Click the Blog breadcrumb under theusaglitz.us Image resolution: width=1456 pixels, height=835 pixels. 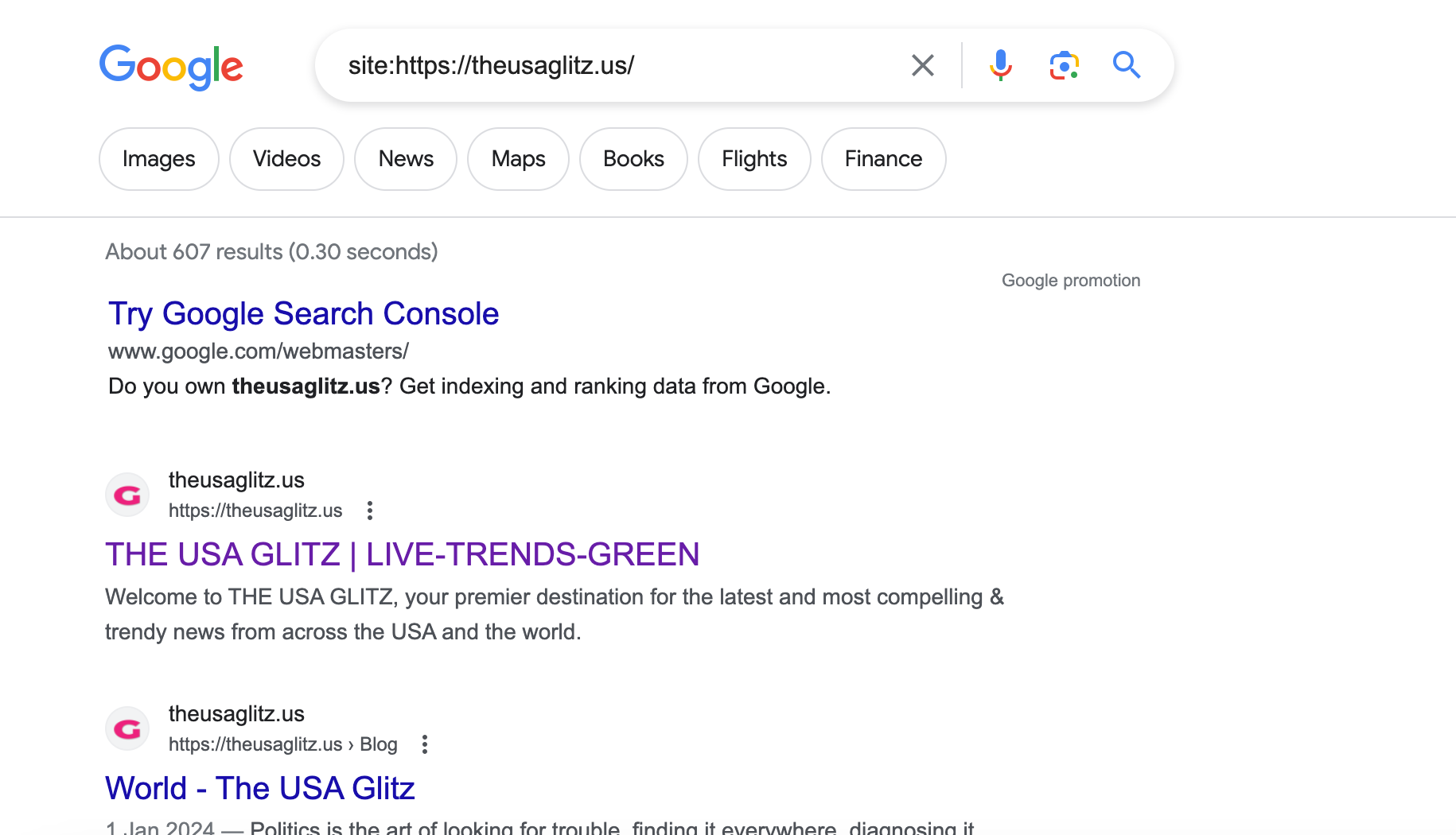coord(378,744)
